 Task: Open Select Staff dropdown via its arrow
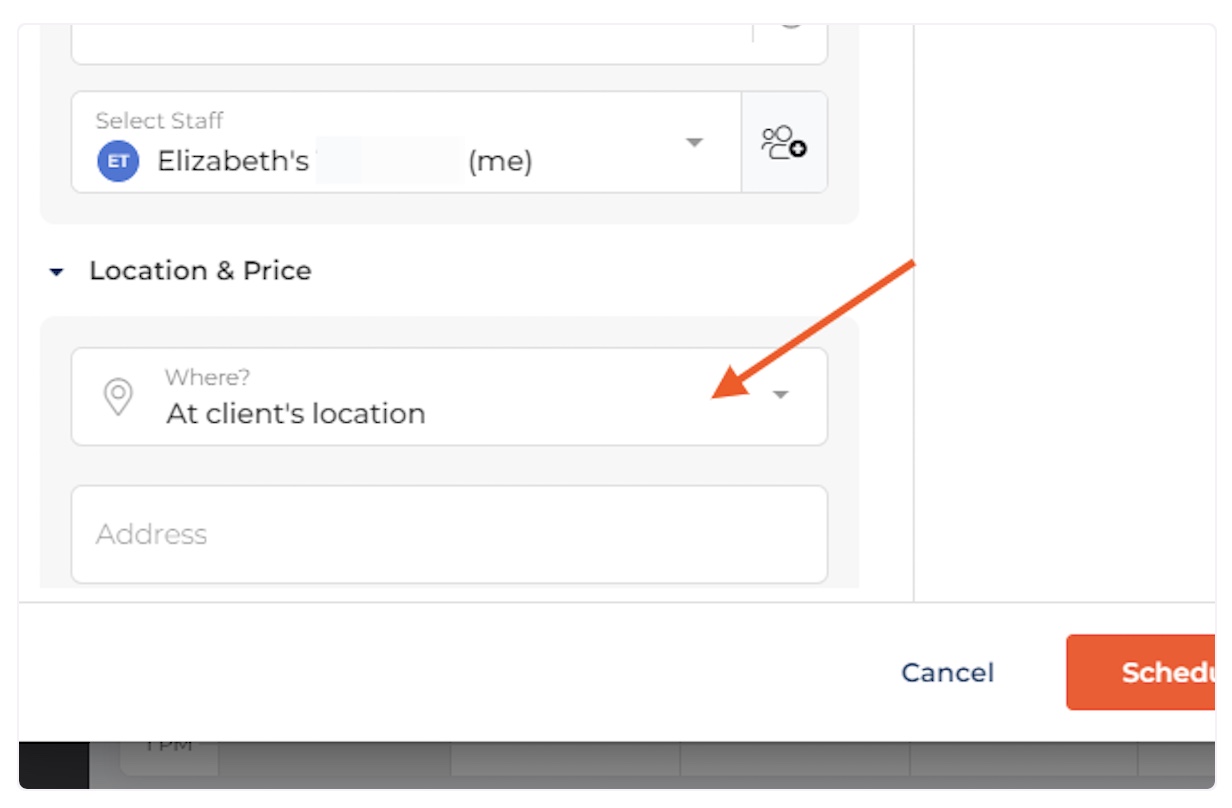[694, 142]
